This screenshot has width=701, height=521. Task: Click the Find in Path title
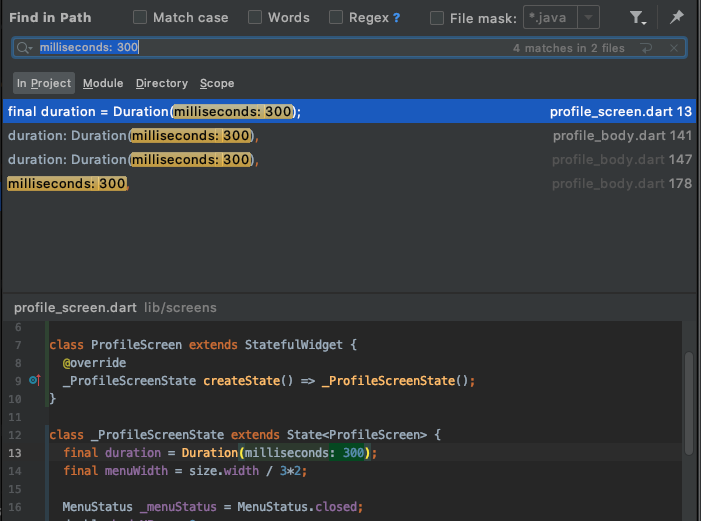(x=50, y=17)
